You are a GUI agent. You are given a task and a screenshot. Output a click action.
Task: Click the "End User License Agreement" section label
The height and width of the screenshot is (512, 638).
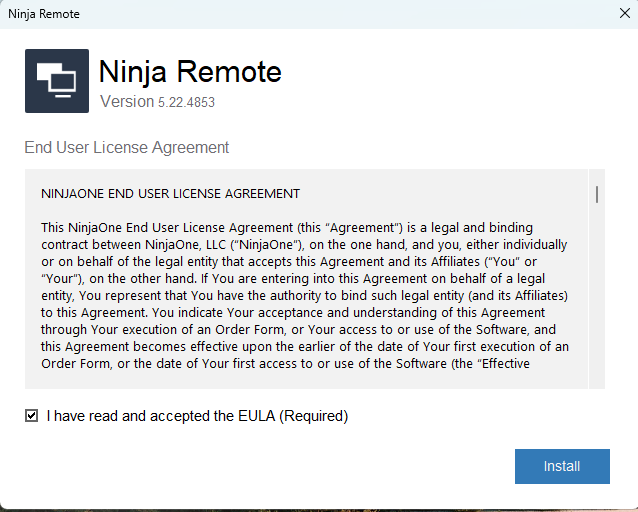127,148
